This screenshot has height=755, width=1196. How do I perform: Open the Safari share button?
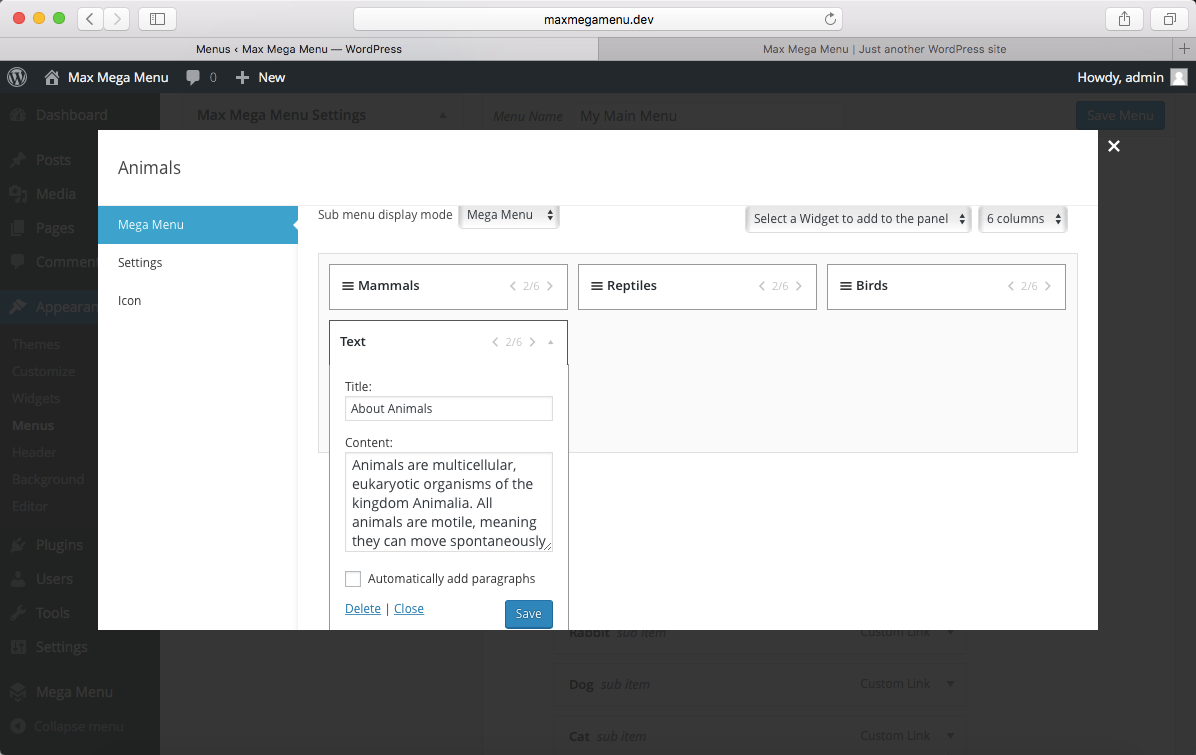click(x=1124, y=19)
